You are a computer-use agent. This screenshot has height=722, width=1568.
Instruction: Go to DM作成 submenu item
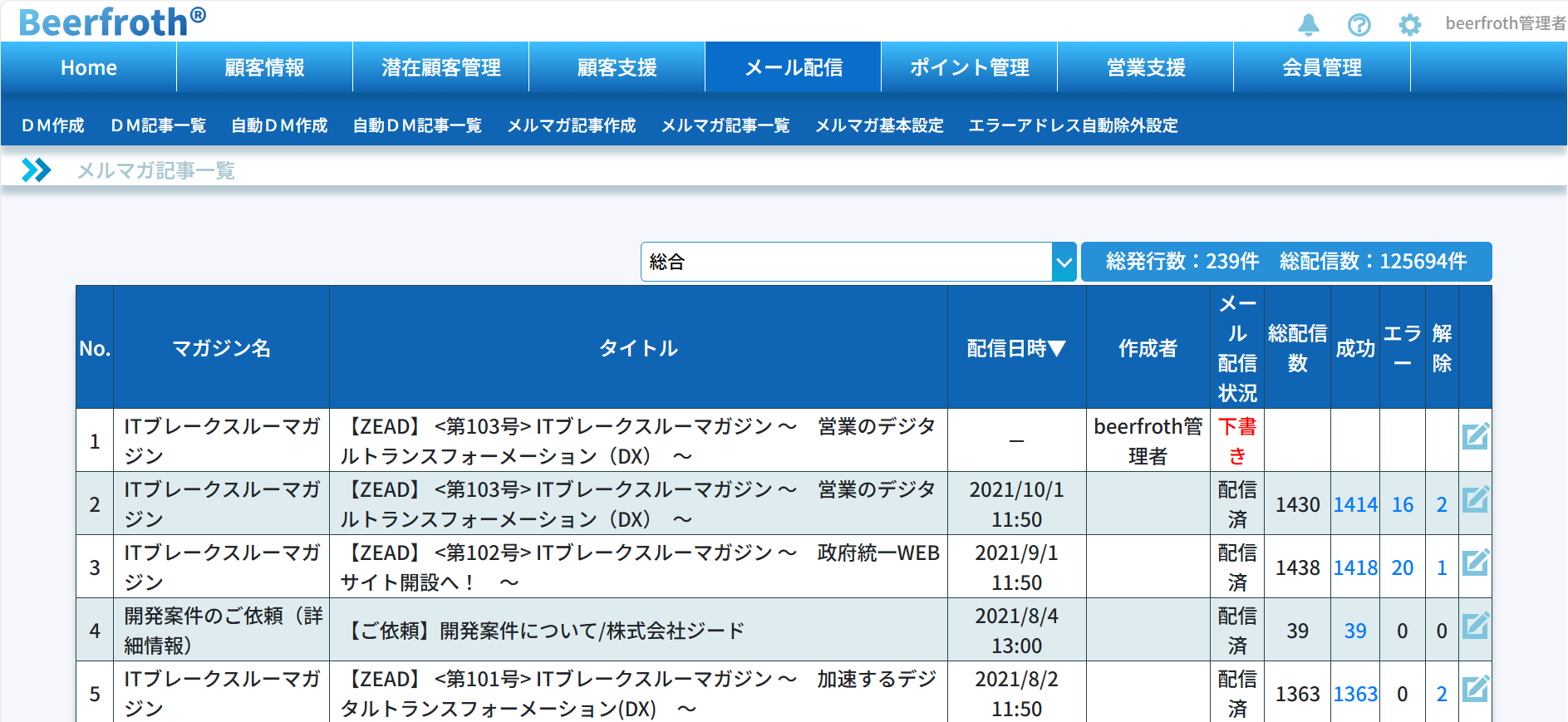click(53, 125)
